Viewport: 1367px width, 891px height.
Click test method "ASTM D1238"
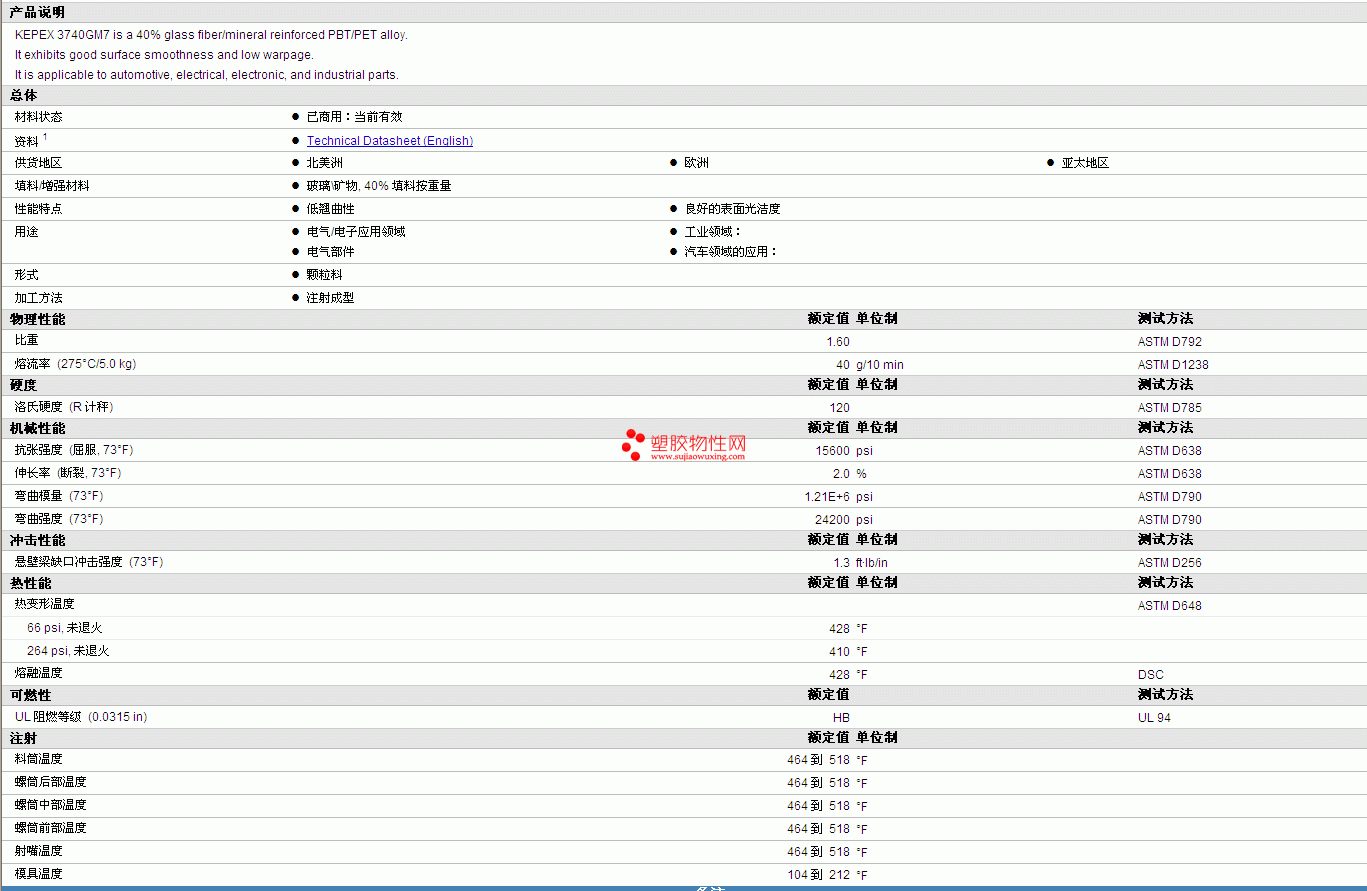[x=1173, y=365]
